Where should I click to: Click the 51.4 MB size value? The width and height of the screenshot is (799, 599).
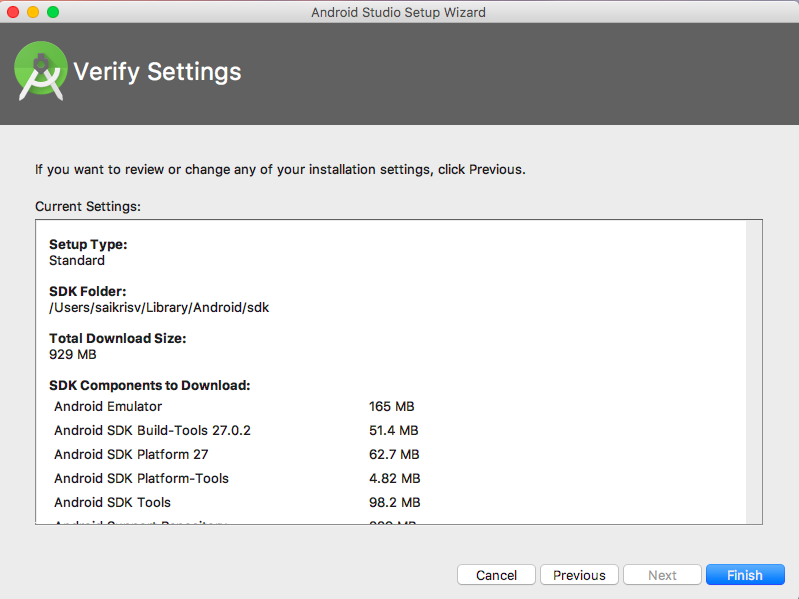pyautogui.click(x=394, y=430)
